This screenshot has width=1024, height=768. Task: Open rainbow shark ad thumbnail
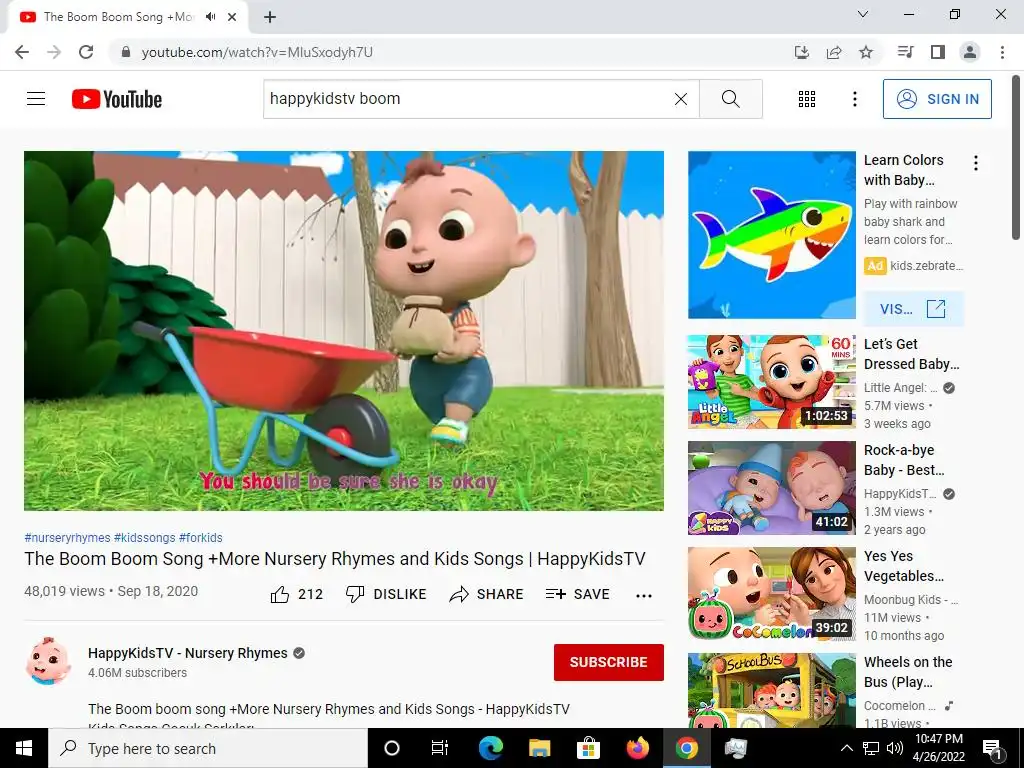[771, 235]
